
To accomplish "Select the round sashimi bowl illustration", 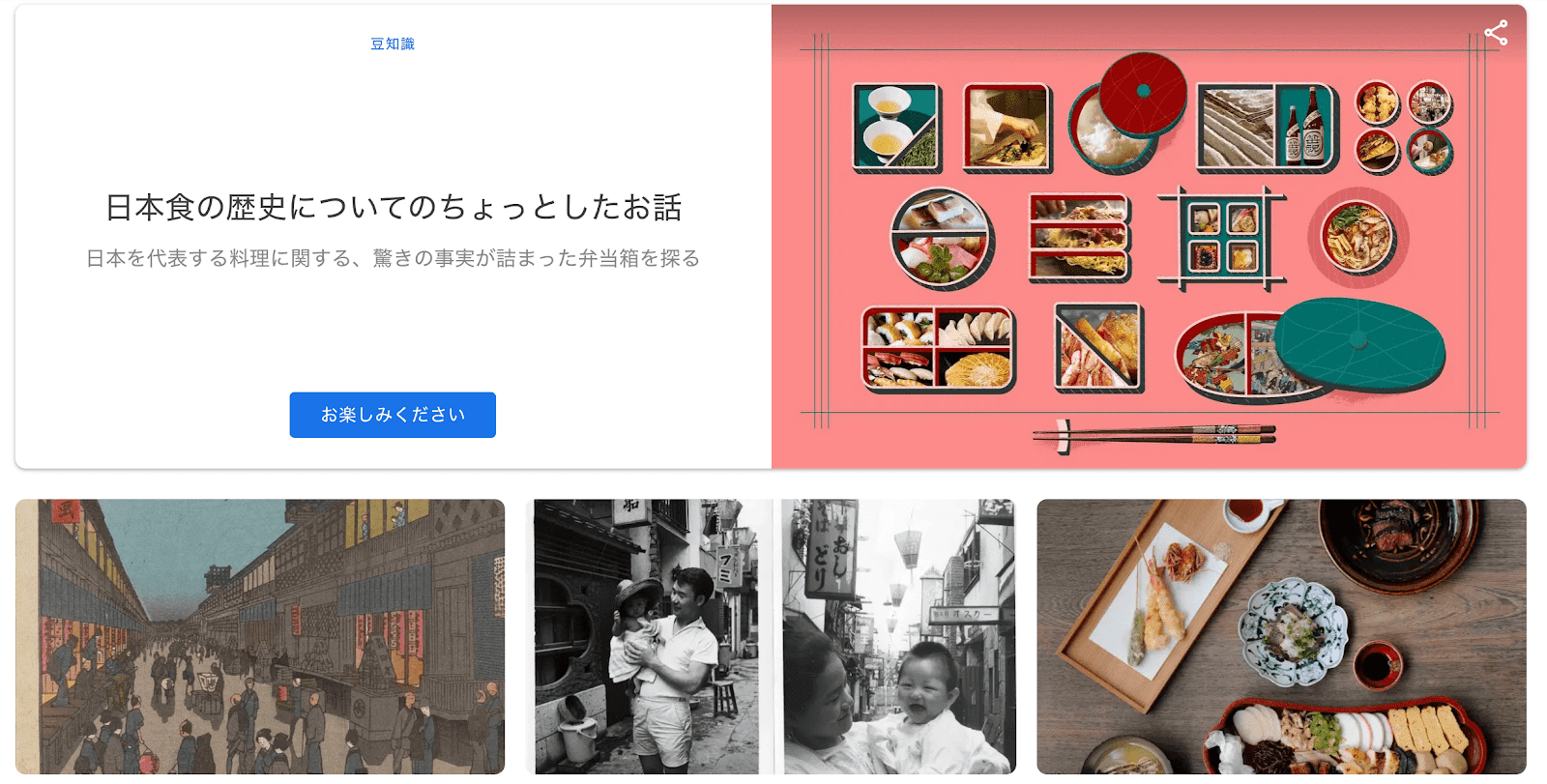I will click(x=943, y=239).
